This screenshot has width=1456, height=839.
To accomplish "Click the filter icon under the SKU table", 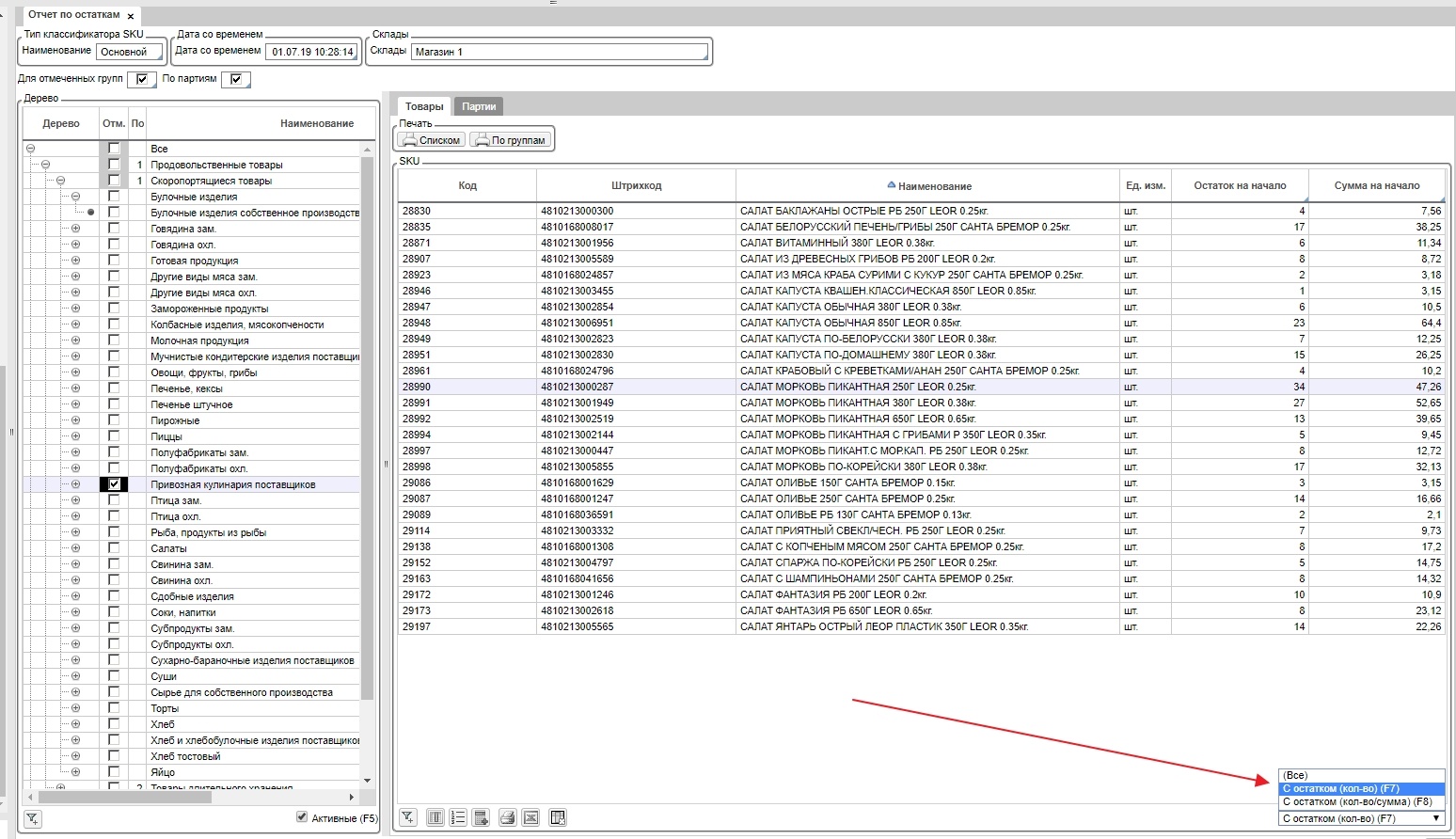I will tap(408, 817).
